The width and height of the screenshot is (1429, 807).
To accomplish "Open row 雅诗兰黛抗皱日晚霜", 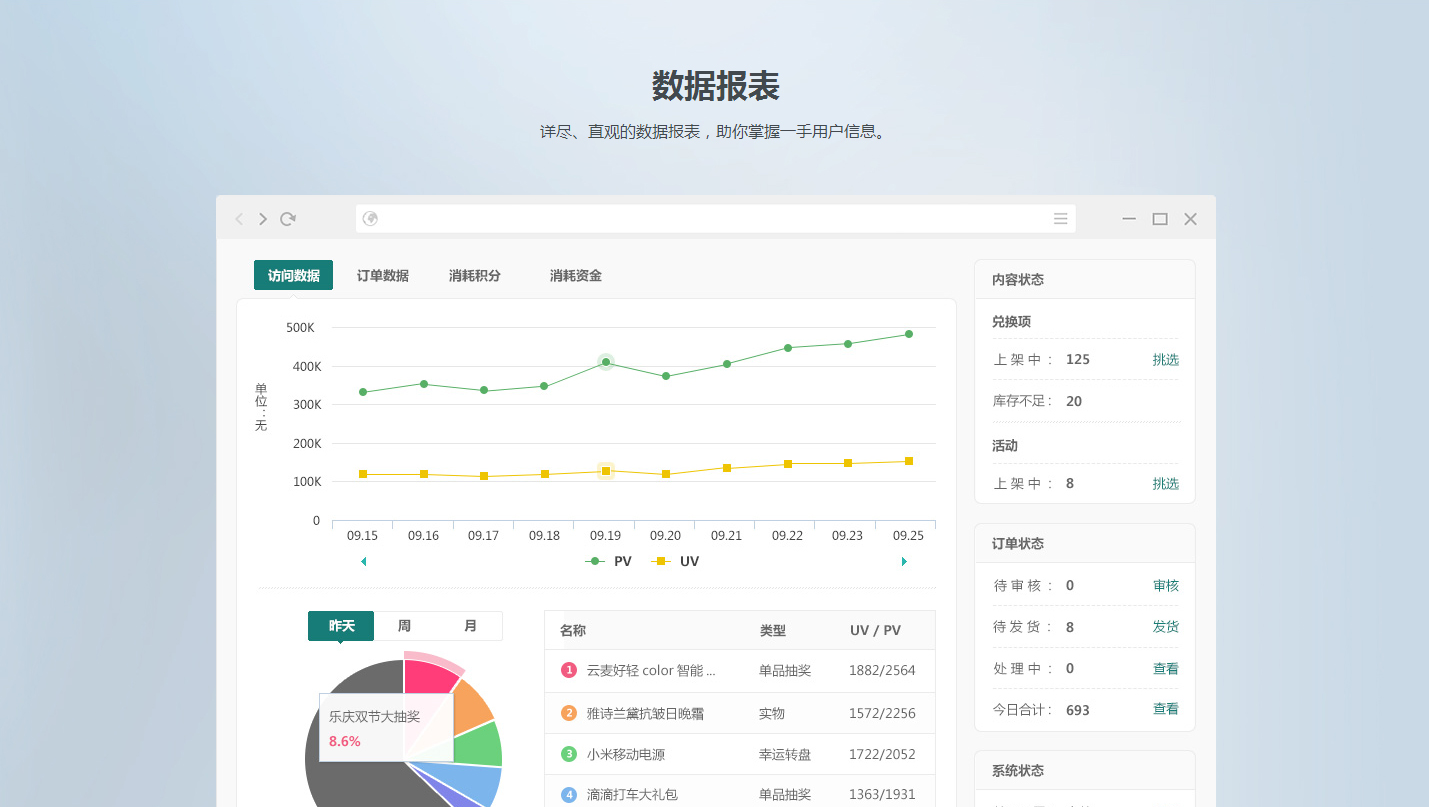I will [x=740, y=713].
